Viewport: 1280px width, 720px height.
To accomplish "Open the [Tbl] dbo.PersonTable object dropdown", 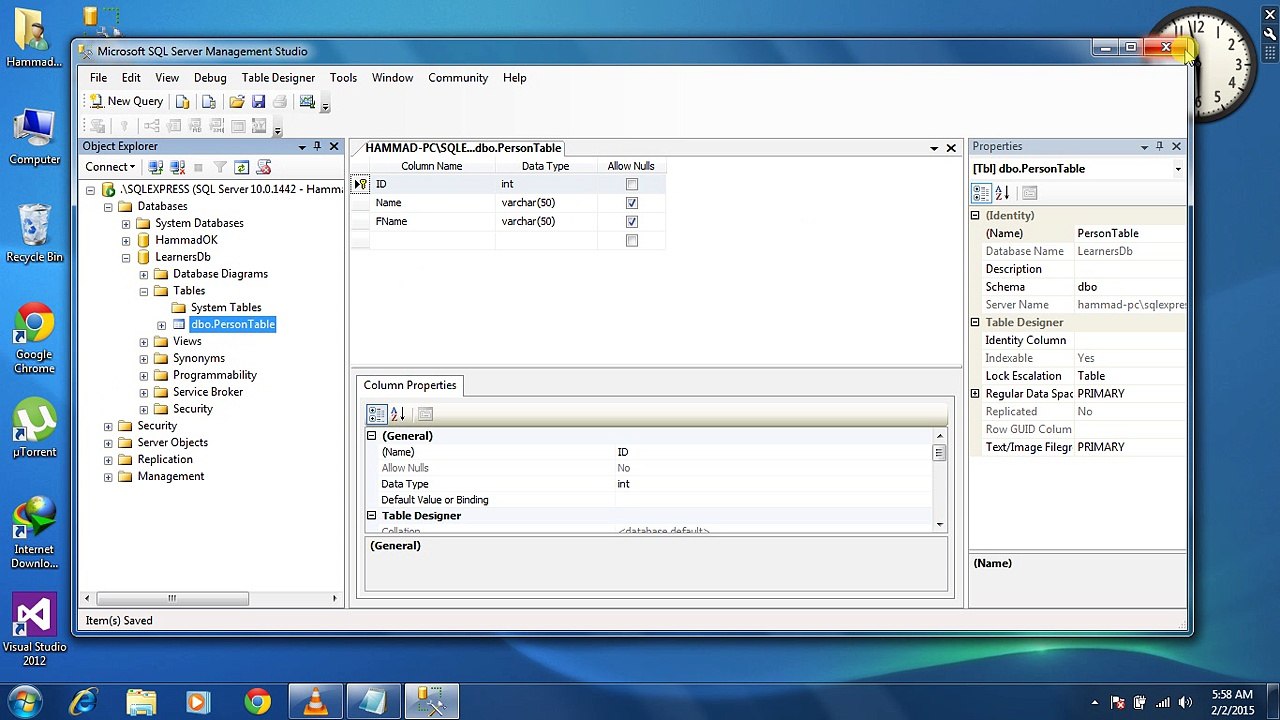I will click(1178, 169).
